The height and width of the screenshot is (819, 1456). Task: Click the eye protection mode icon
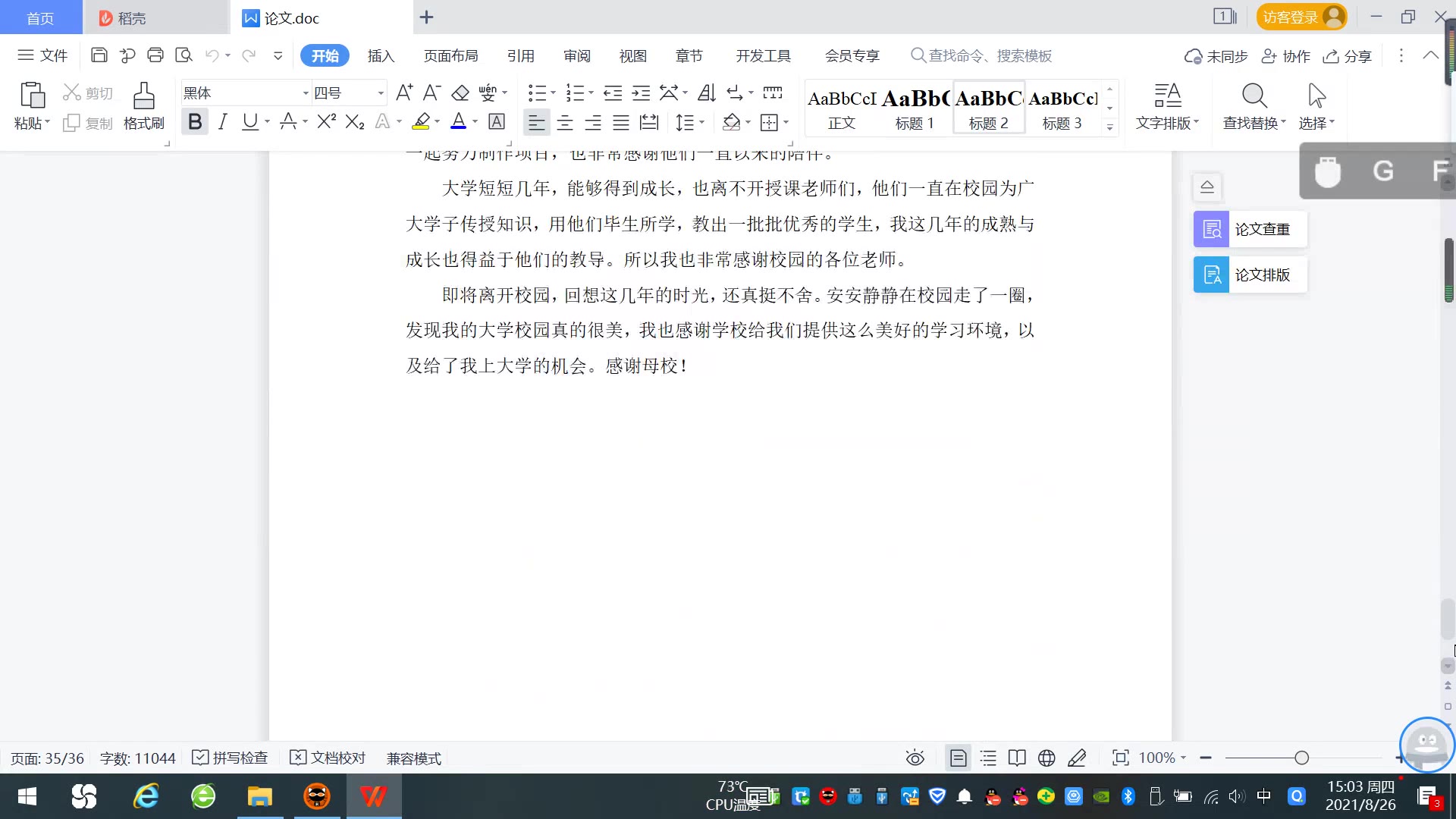click(915, 758)
